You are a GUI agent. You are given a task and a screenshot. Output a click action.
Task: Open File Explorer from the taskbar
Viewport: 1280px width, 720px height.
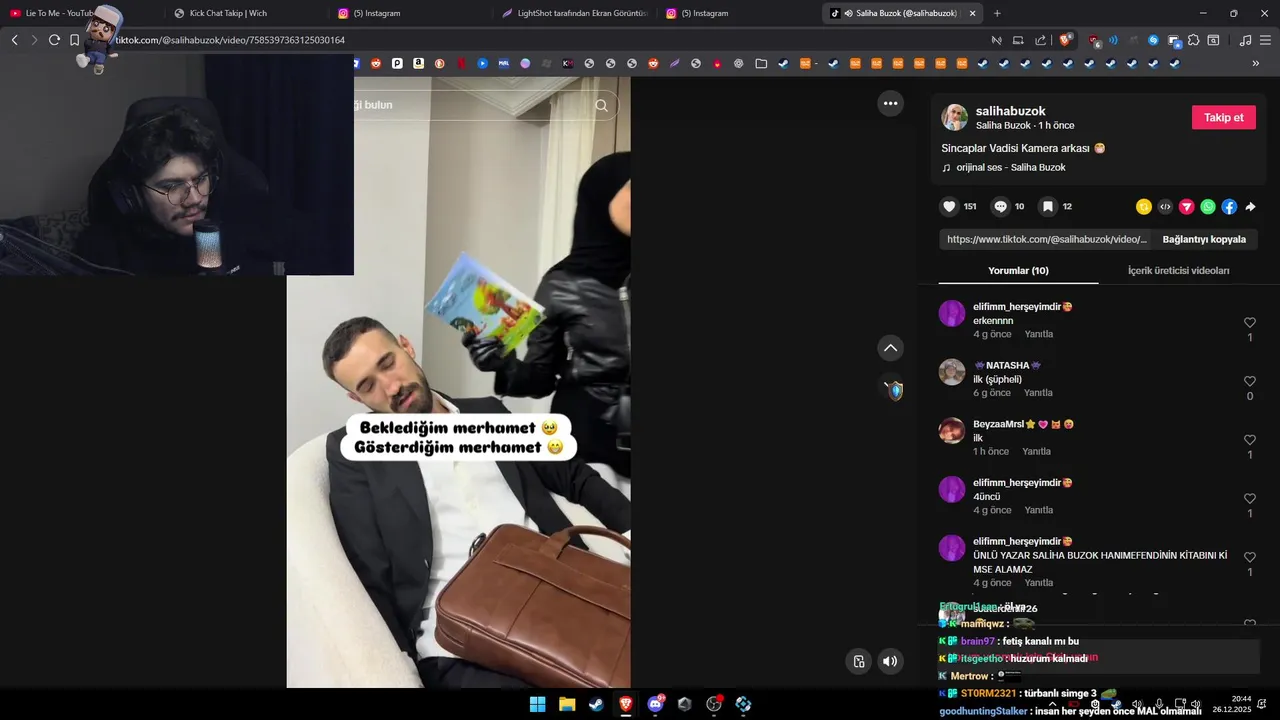pyautogui.click(x=567, y=704)
